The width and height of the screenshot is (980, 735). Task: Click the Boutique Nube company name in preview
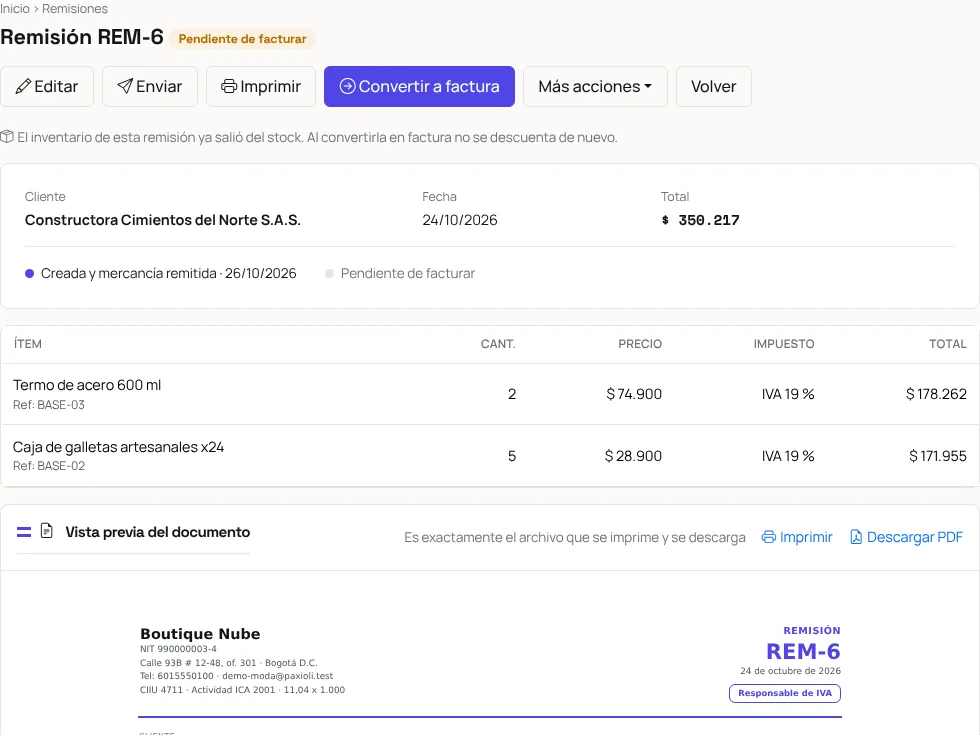tap(200, 634)
